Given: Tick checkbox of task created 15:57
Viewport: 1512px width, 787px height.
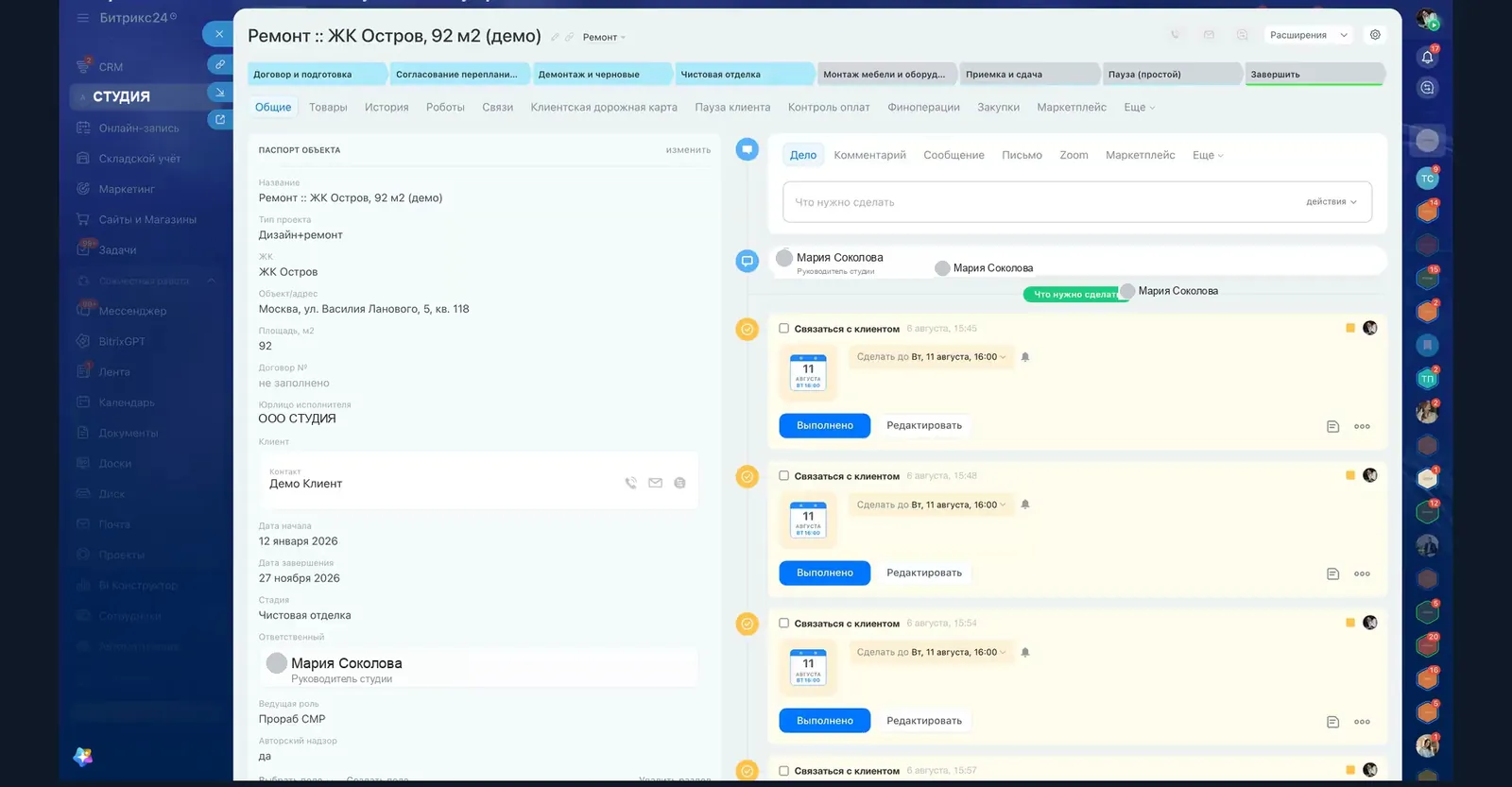Looking at the screenshot, I should point(783,771).
